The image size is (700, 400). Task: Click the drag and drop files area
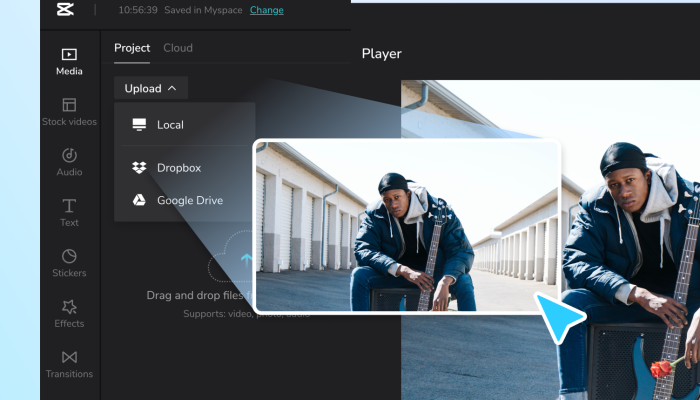[x=198, y=296]
